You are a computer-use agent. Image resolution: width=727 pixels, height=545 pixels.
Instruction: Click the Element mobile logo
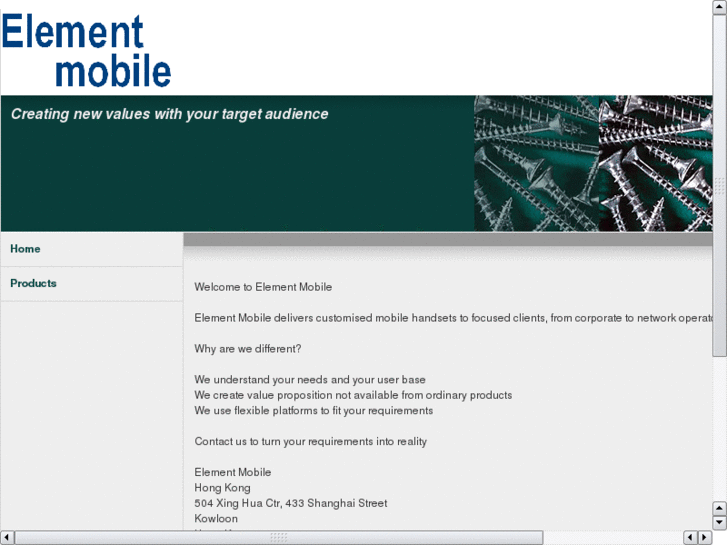(86, 50)
